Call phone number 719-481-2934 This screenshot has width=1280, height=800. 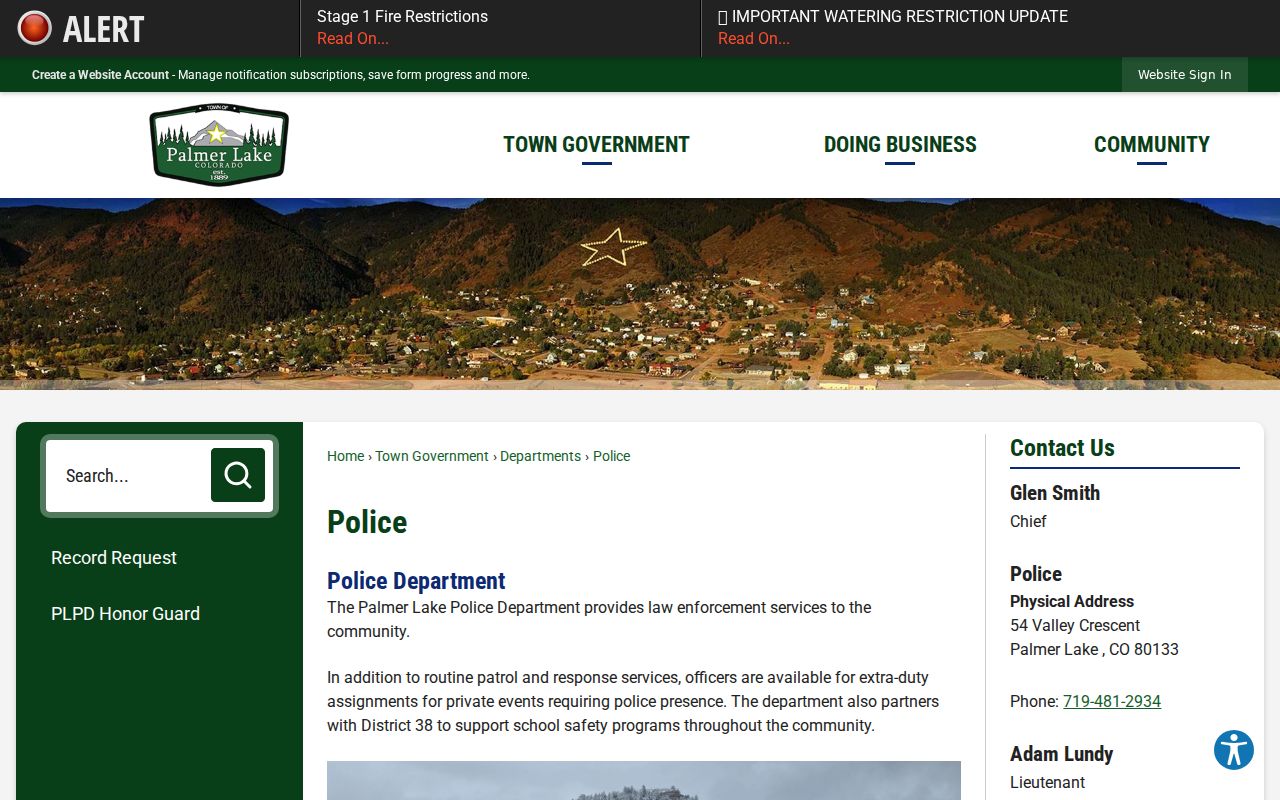(x=1112, y=702)
